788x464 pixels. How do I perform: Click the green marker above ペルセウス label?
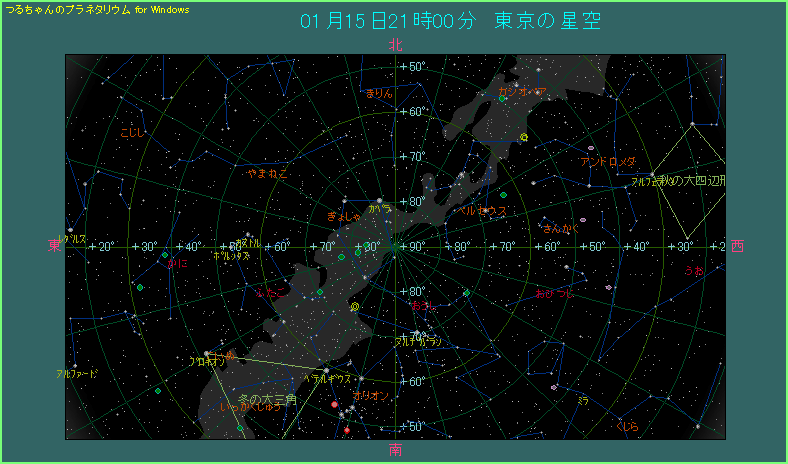505,194
